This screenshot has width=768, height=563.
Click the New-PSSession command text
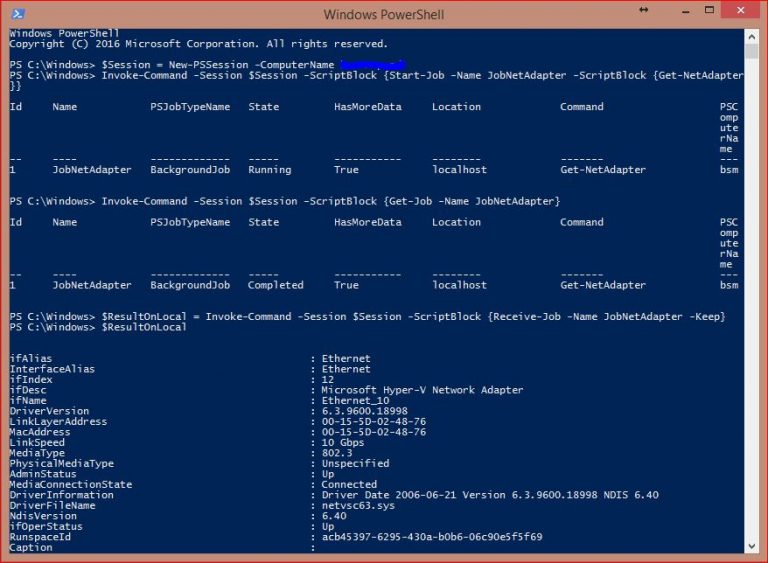[208, 65]
